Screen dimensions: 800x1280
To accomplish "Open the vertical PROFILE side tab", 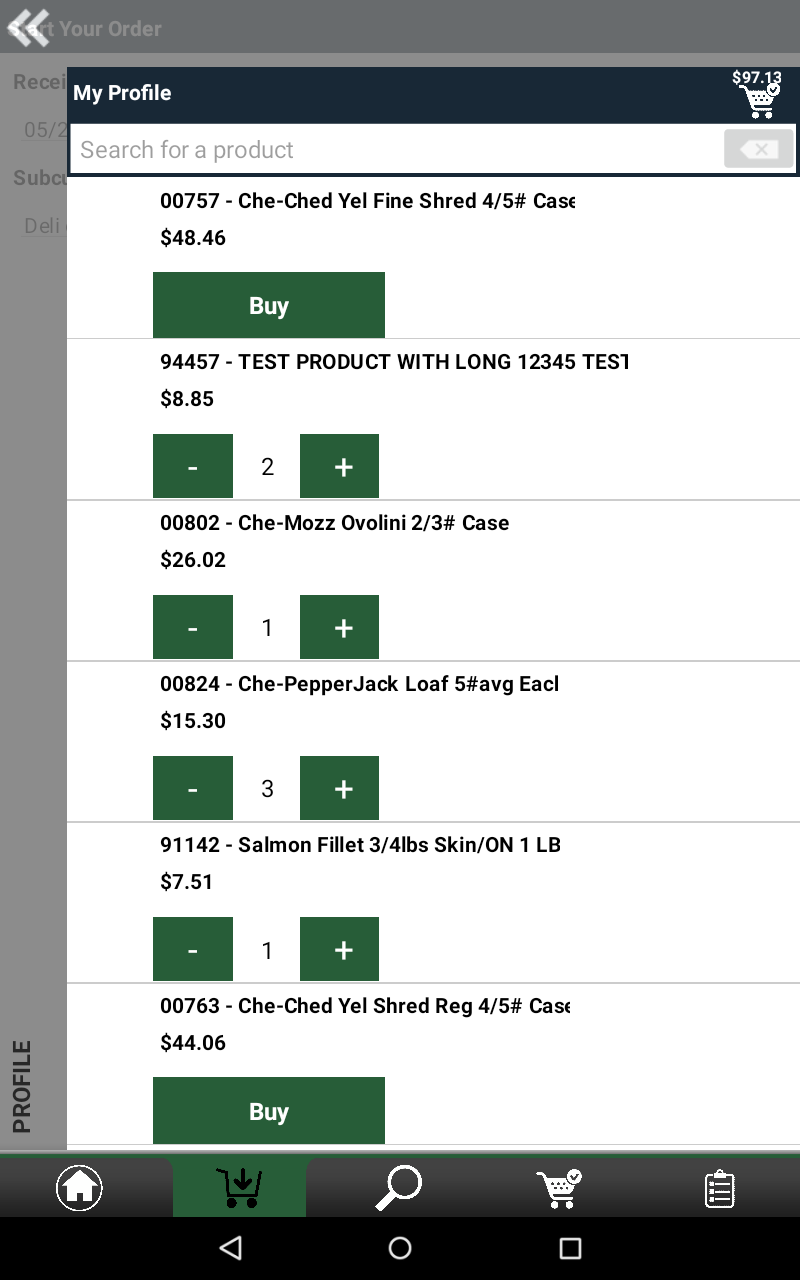I will [x=22, y=1087].
